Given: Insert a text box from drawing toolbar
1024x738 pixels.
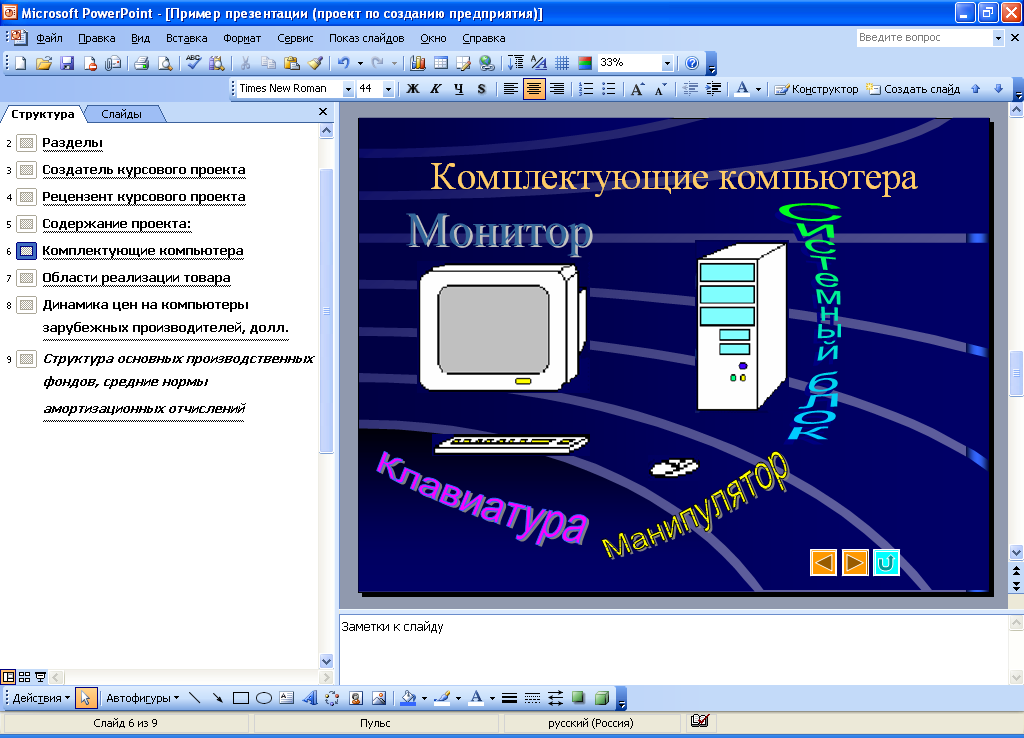Looking at the screenshot, I should click(x=287, y=698).
